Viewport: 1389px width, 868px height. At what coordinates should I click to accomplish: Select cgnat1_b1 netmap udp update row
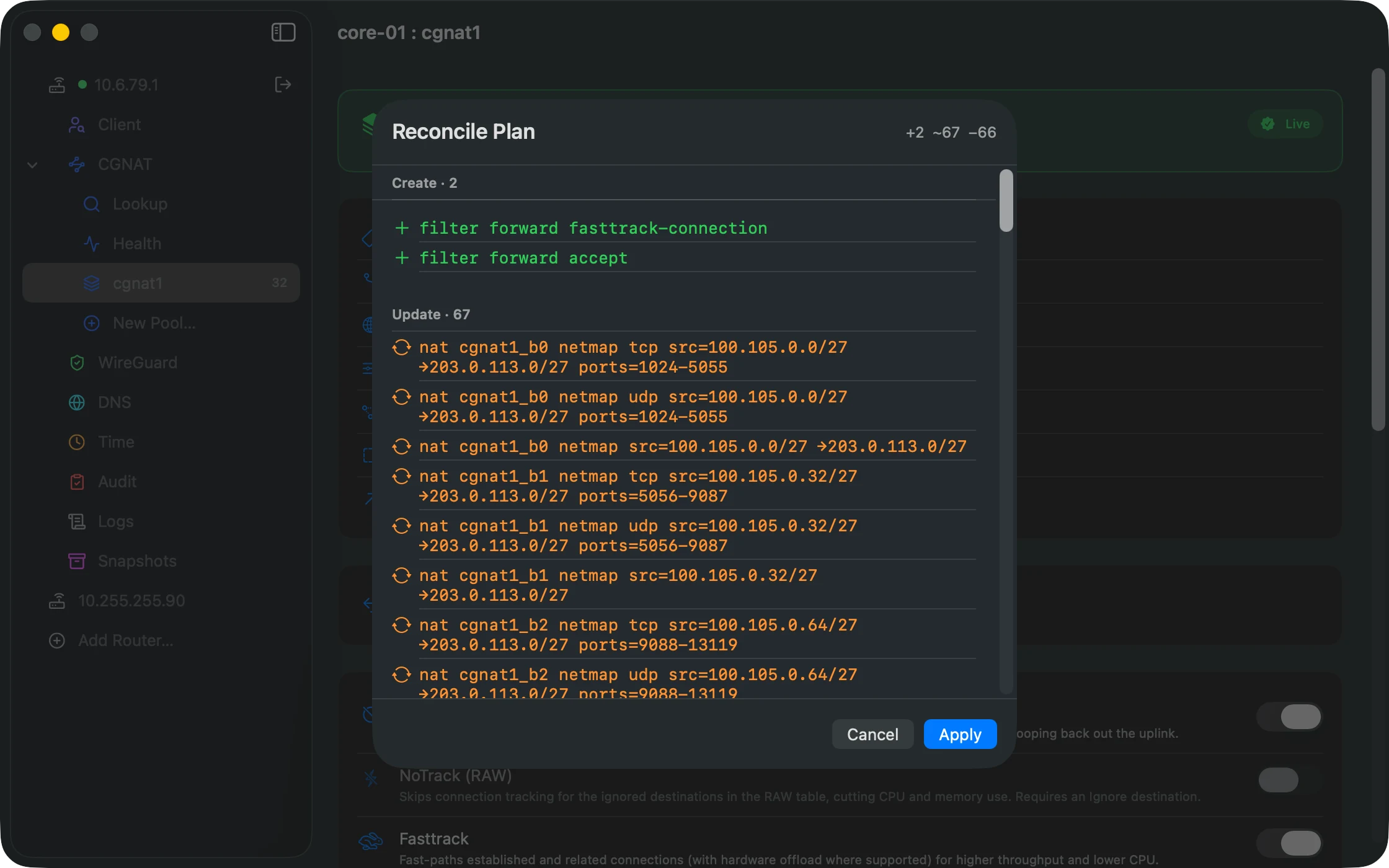click(x=685, y=536)
